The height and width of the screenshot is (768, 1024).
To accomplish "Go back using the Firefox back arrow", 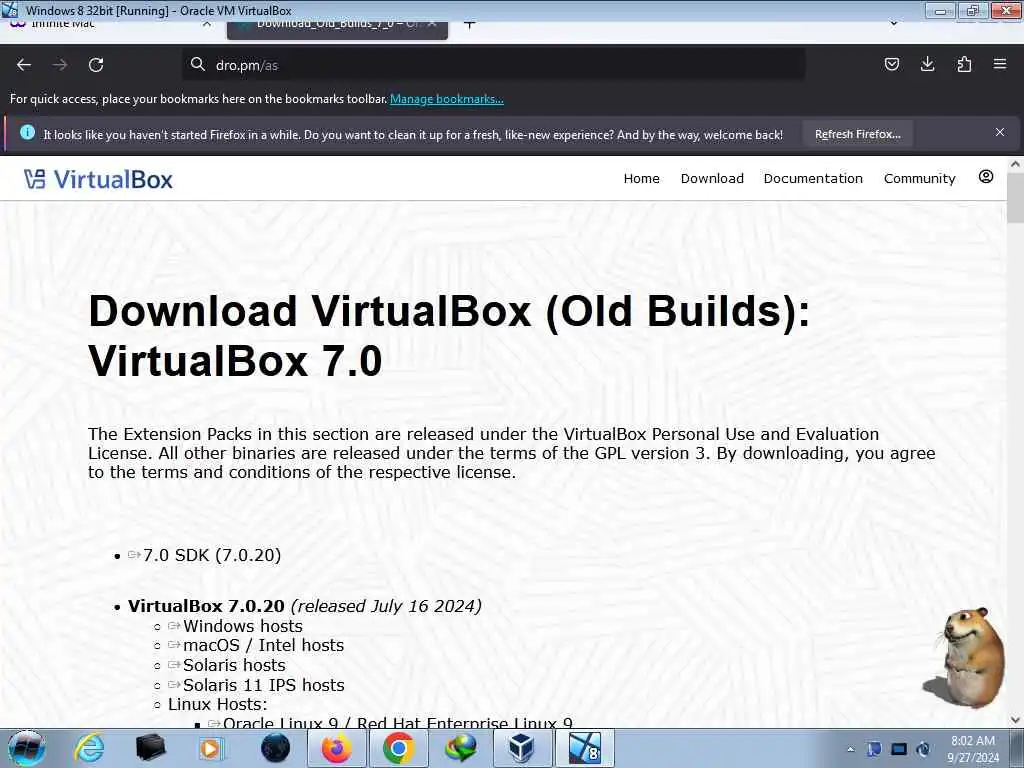I will click(x=24, y=65).
